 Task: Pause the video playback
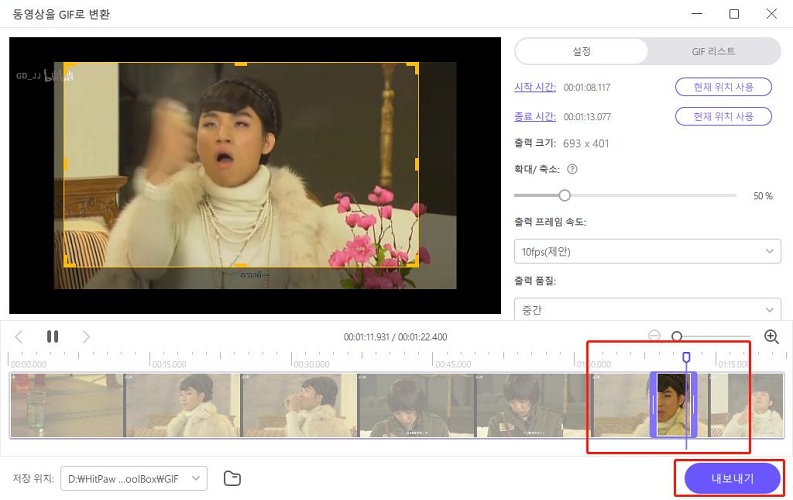pyautogui.click(x=52, y=337)
